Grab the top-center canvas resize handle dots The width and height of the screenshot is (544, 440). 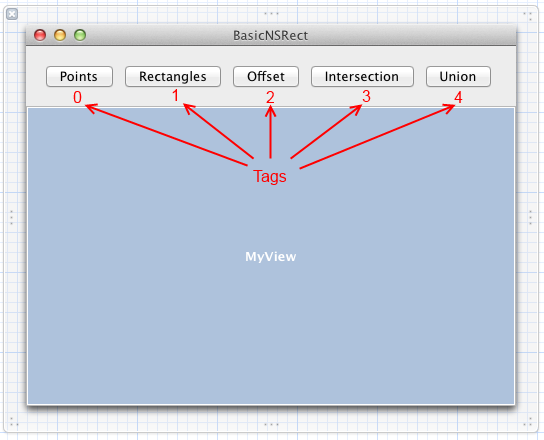tap(271, 14)
